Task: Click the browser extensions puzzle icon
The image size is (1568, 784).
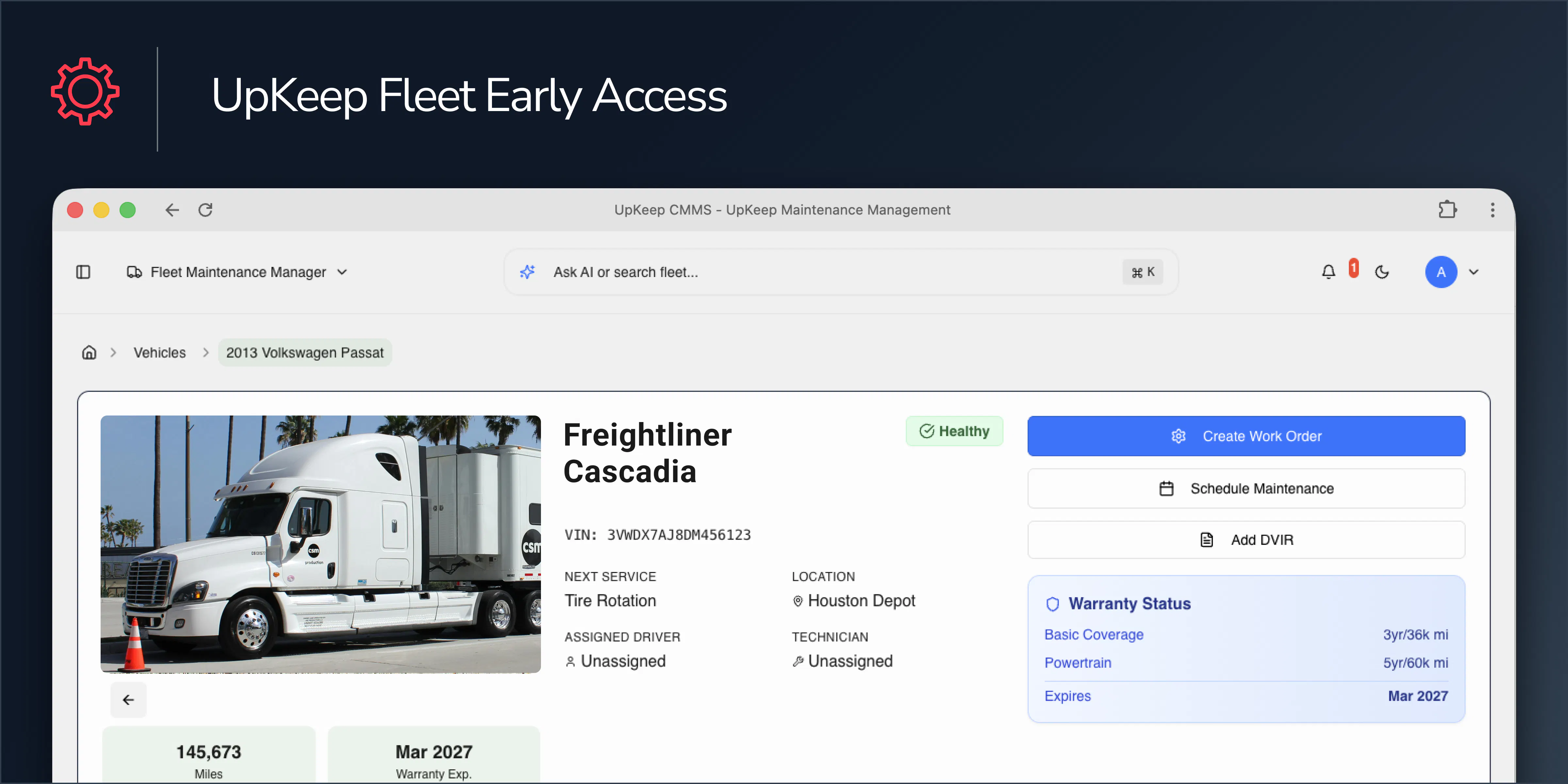Action: click(1447, 210)
